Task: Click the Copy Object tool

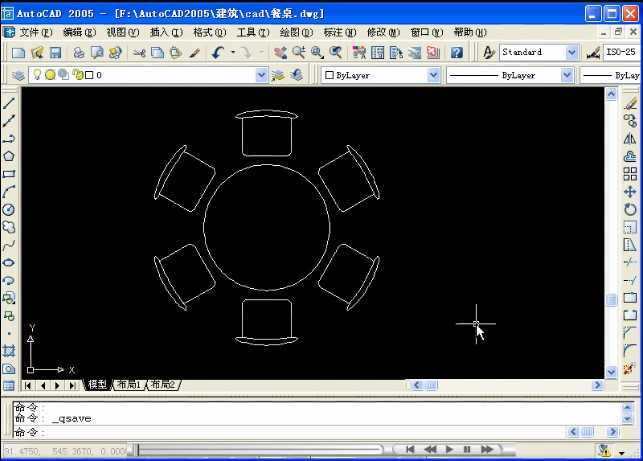Action: click(630, 121)
